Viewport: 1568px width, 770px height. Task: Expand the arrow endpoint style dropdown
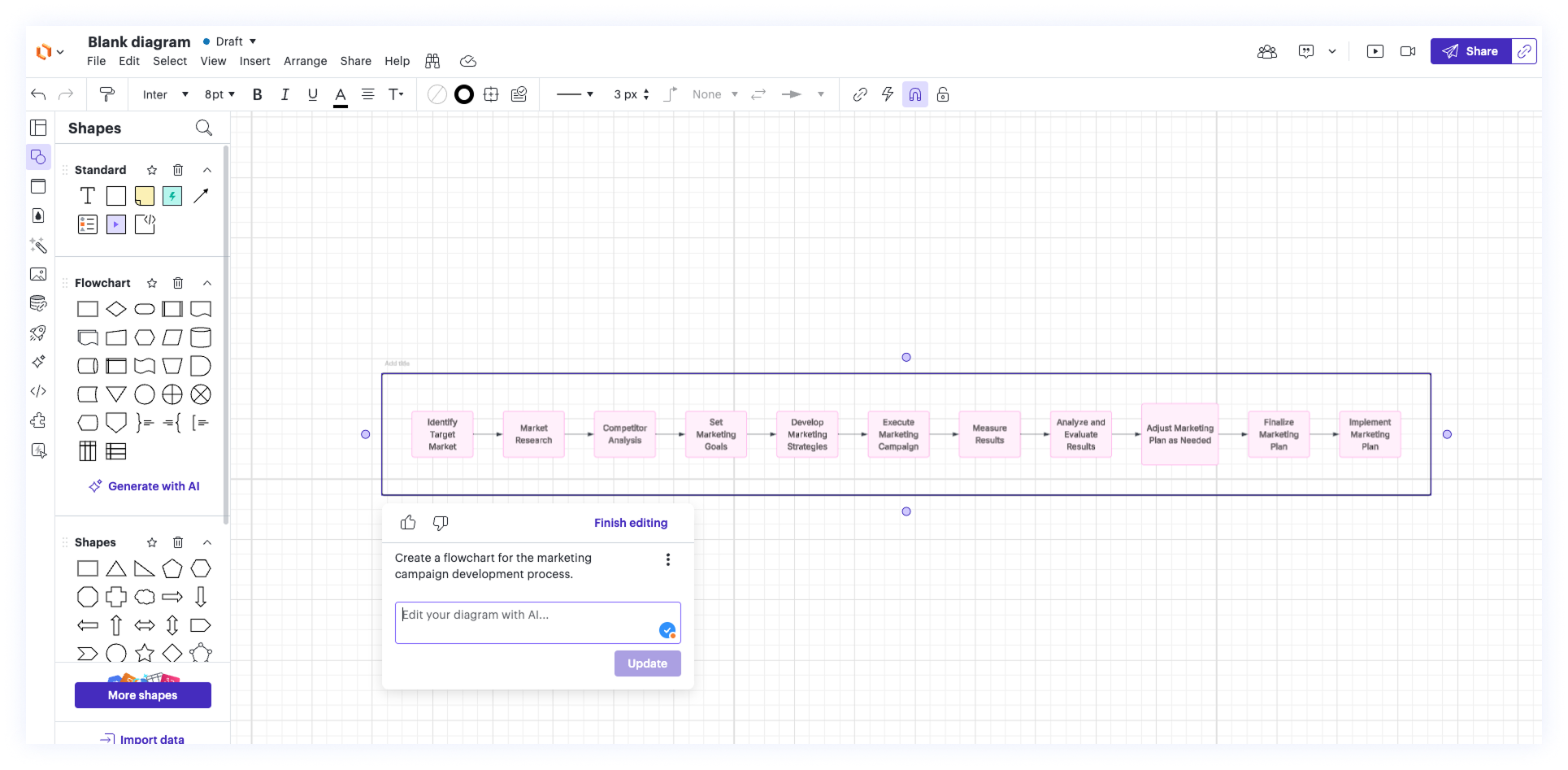pos(821,94)
